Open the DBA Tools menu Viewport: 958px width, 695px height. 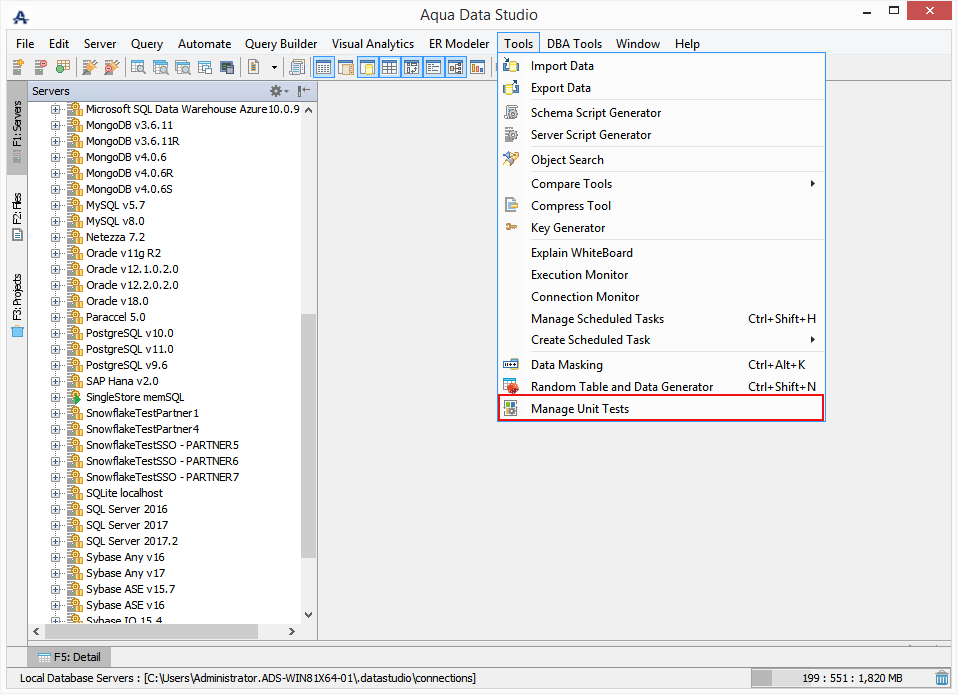[x=574, y=44]
